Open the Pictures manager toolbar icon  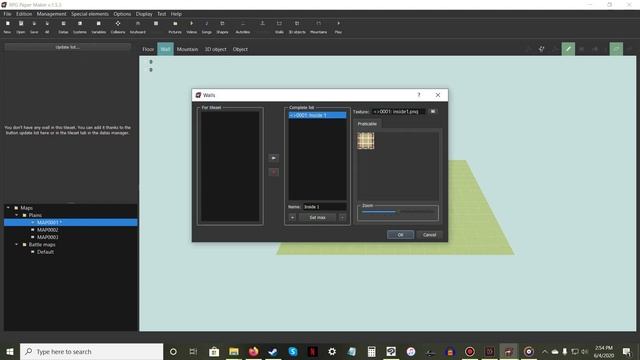click(175, 27)
